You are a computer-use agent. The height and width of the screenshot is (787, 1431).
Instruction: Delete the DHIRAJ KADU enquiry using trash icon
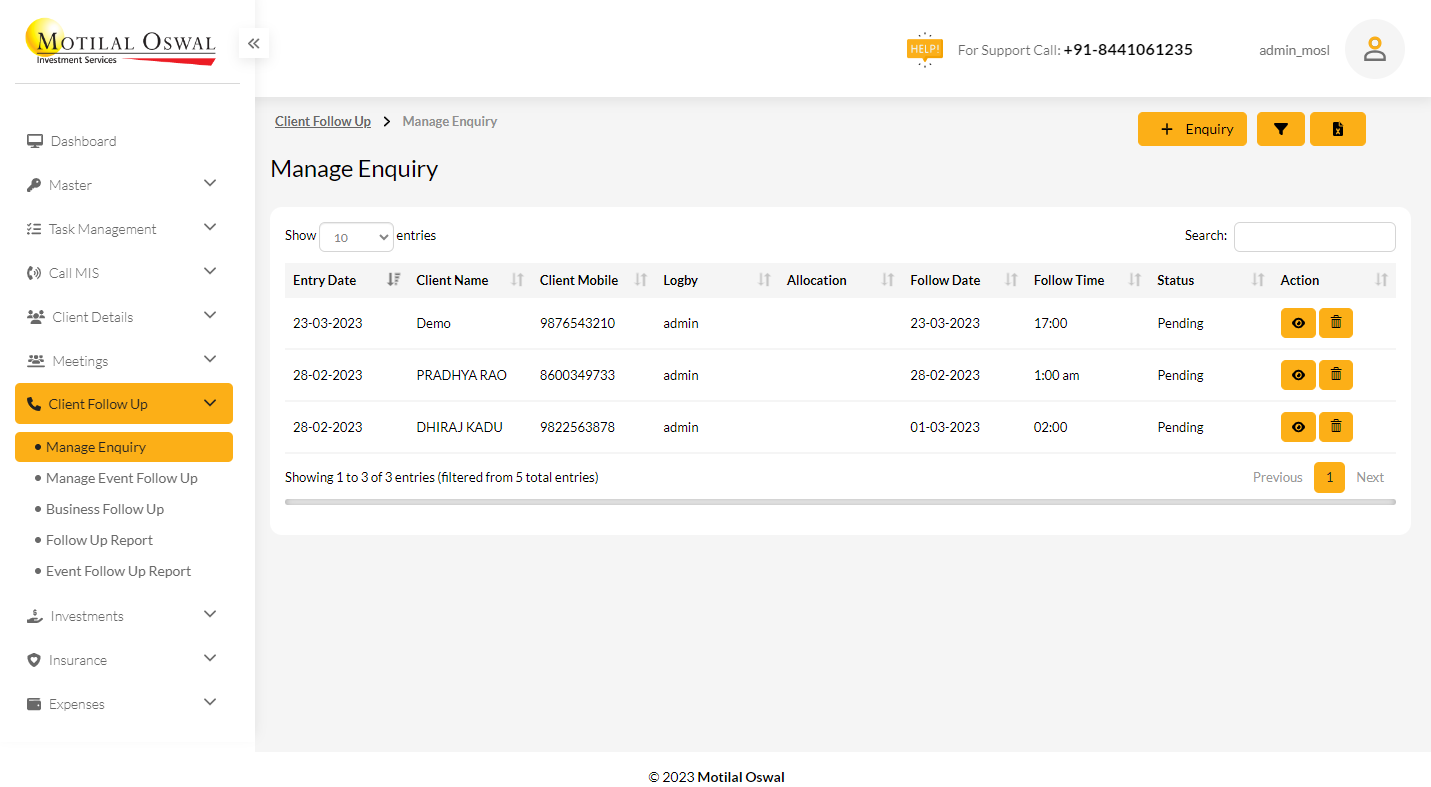pyautogui.click(x=1336, y=427)
